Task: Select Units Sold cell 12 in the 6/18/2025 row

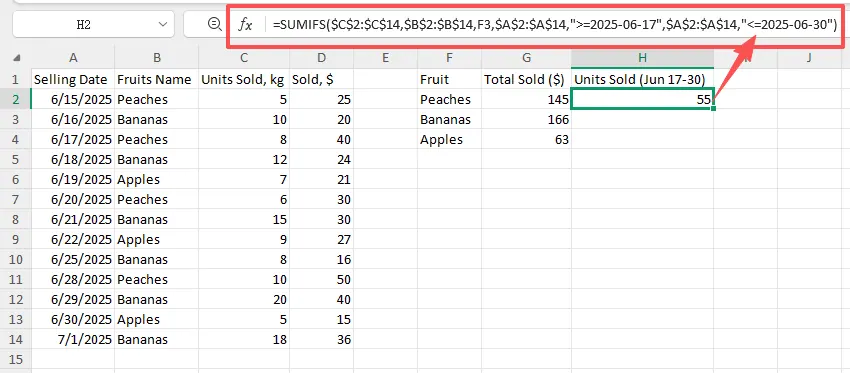Action: click(244, 160)
